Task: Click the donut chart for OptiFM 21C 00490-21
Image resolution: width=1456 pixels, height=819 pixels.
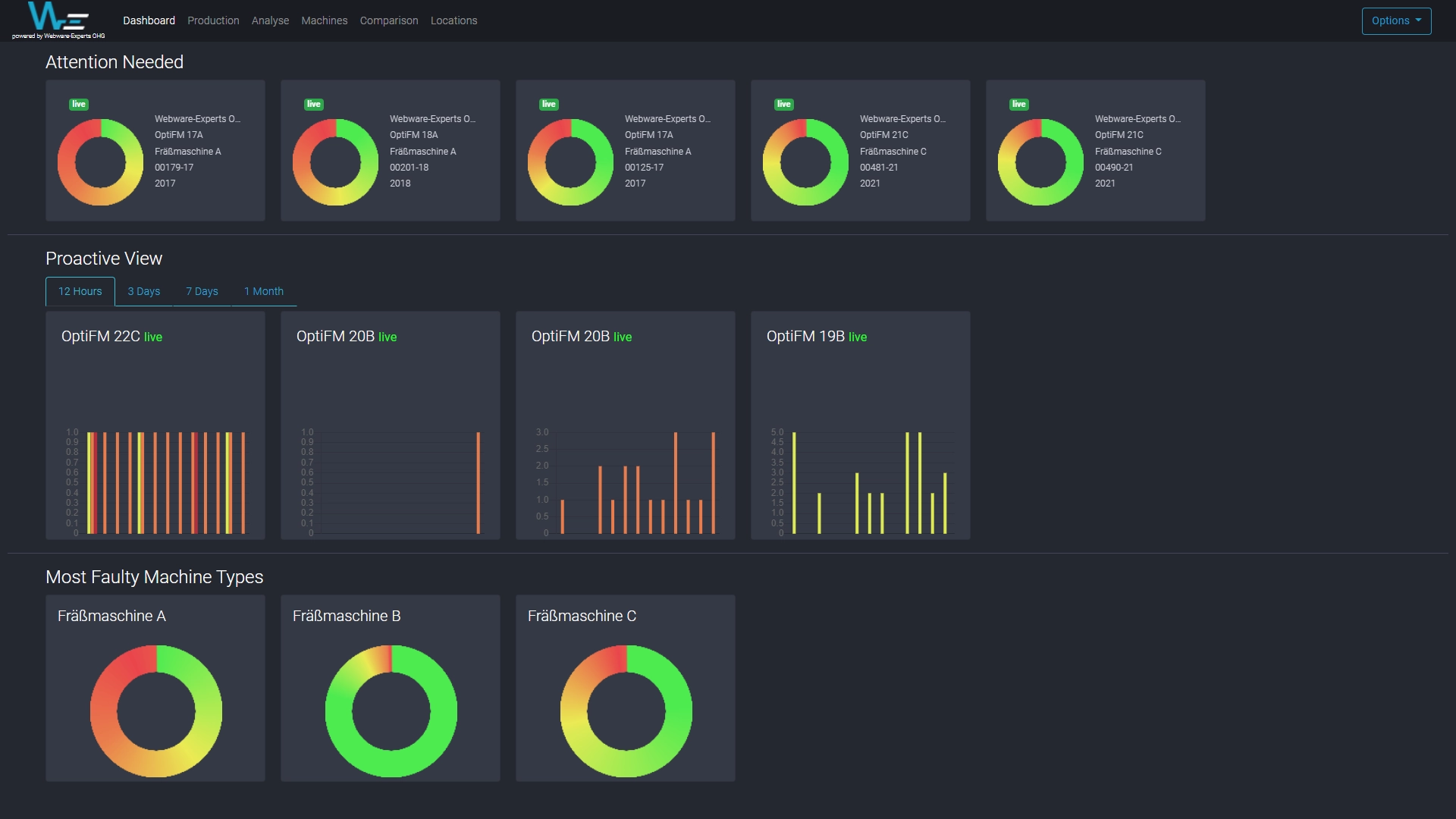Action: click(1040, 162)
